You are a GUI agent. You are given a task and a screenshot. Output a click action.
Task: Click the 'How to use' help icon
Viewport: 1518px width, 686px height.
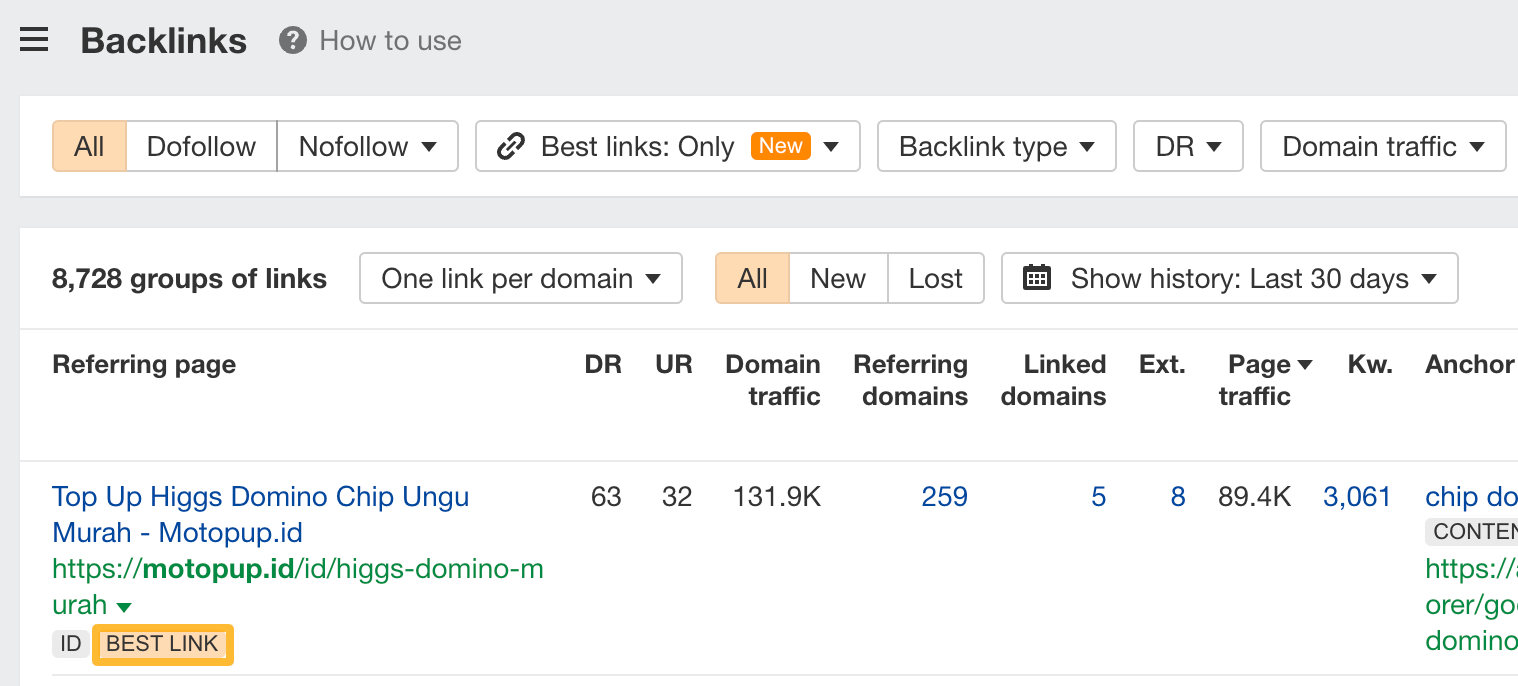[x=291, y=40]
